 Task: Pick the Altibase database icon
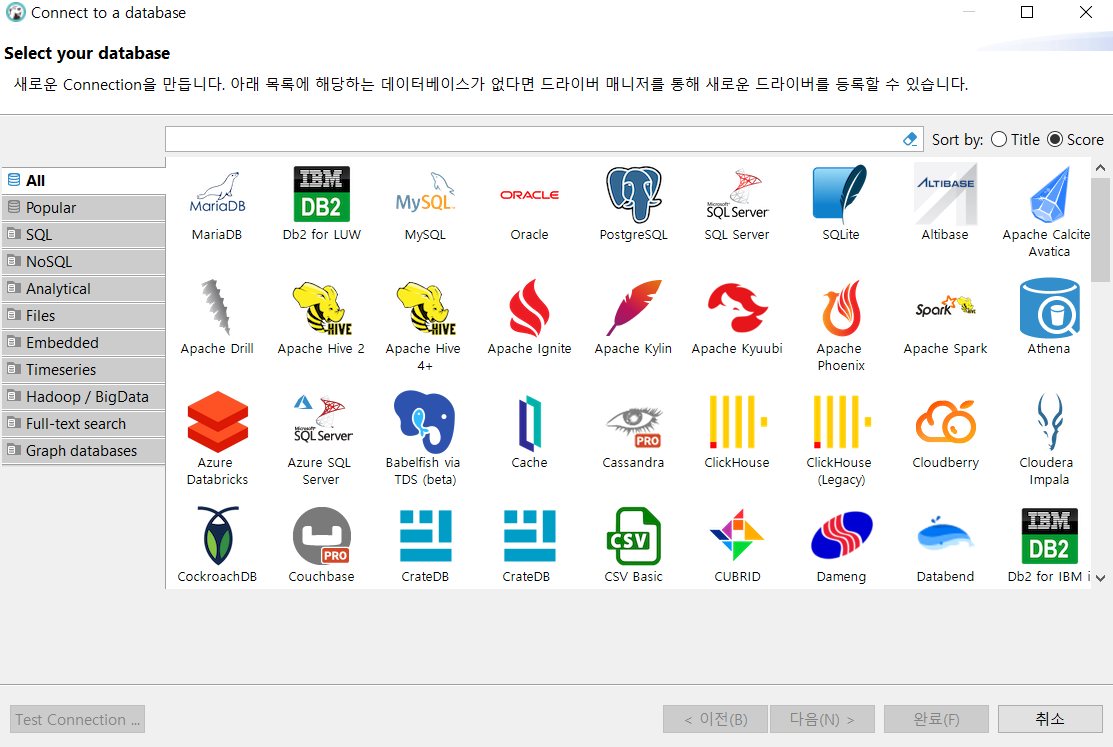coord(945,194)
